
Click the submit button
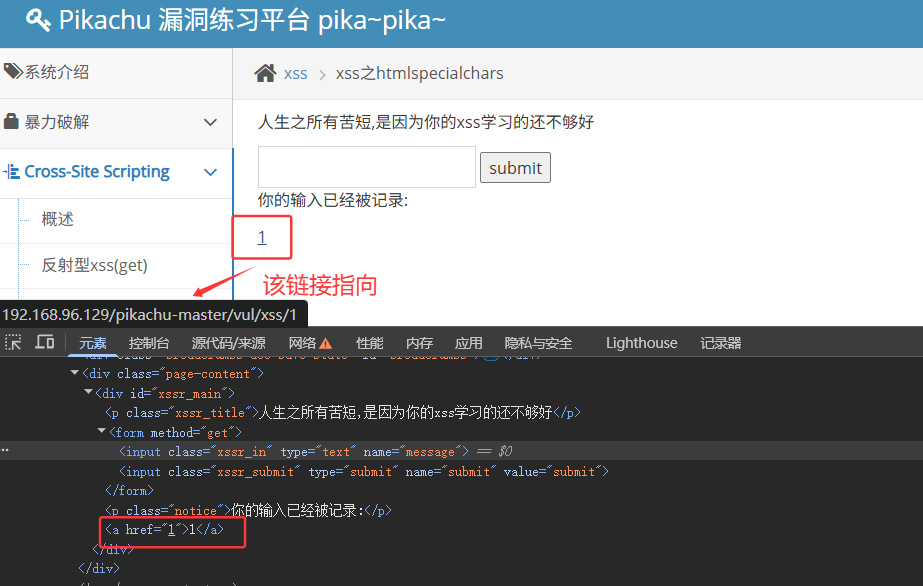[515, 168]
